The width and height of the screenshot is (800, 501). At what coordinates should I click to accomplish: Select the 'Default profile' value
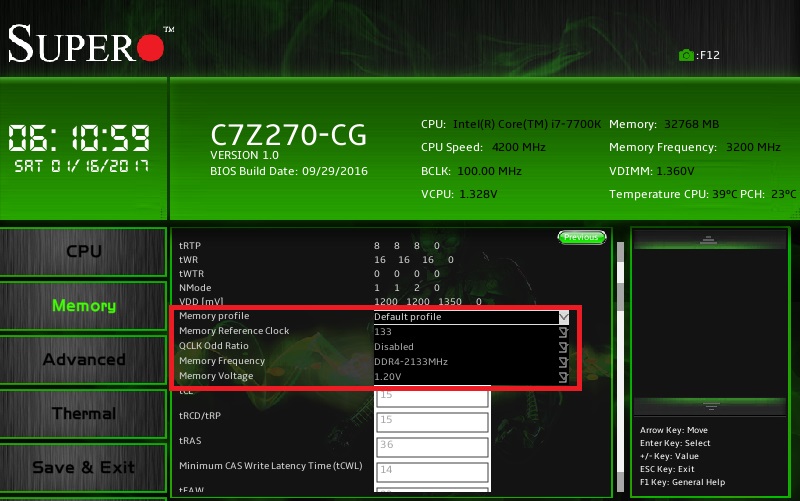pyautogui.click(x=408, y=317)
